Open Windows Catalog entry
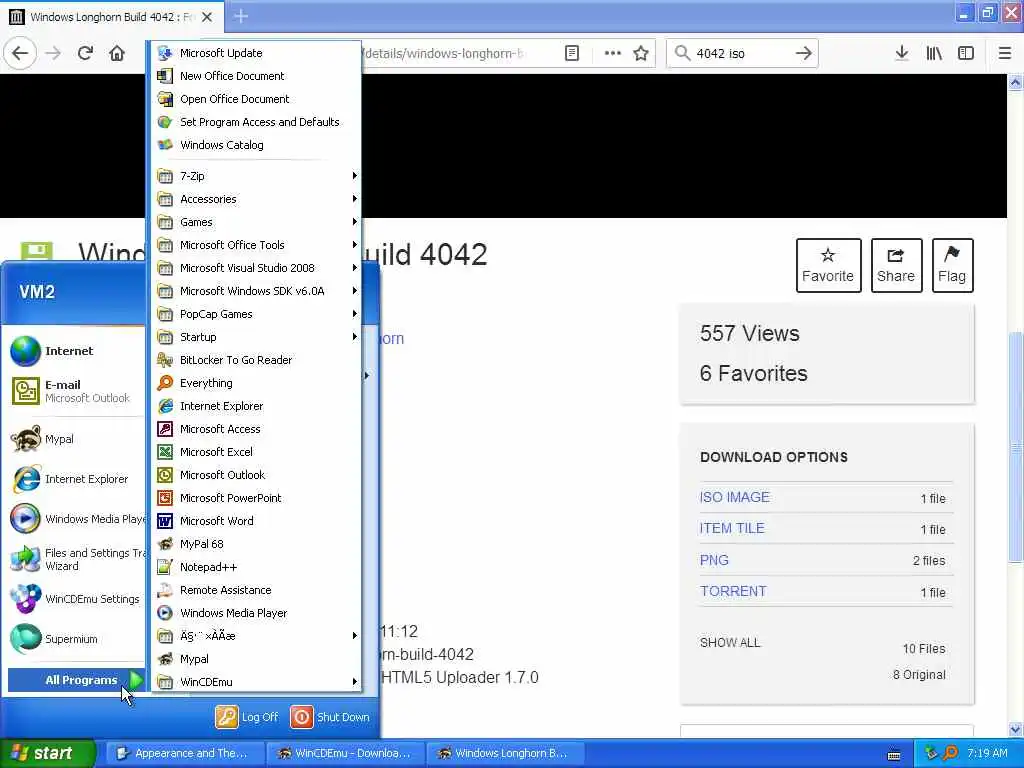The image size is (1024, 768). pos(256,145)
